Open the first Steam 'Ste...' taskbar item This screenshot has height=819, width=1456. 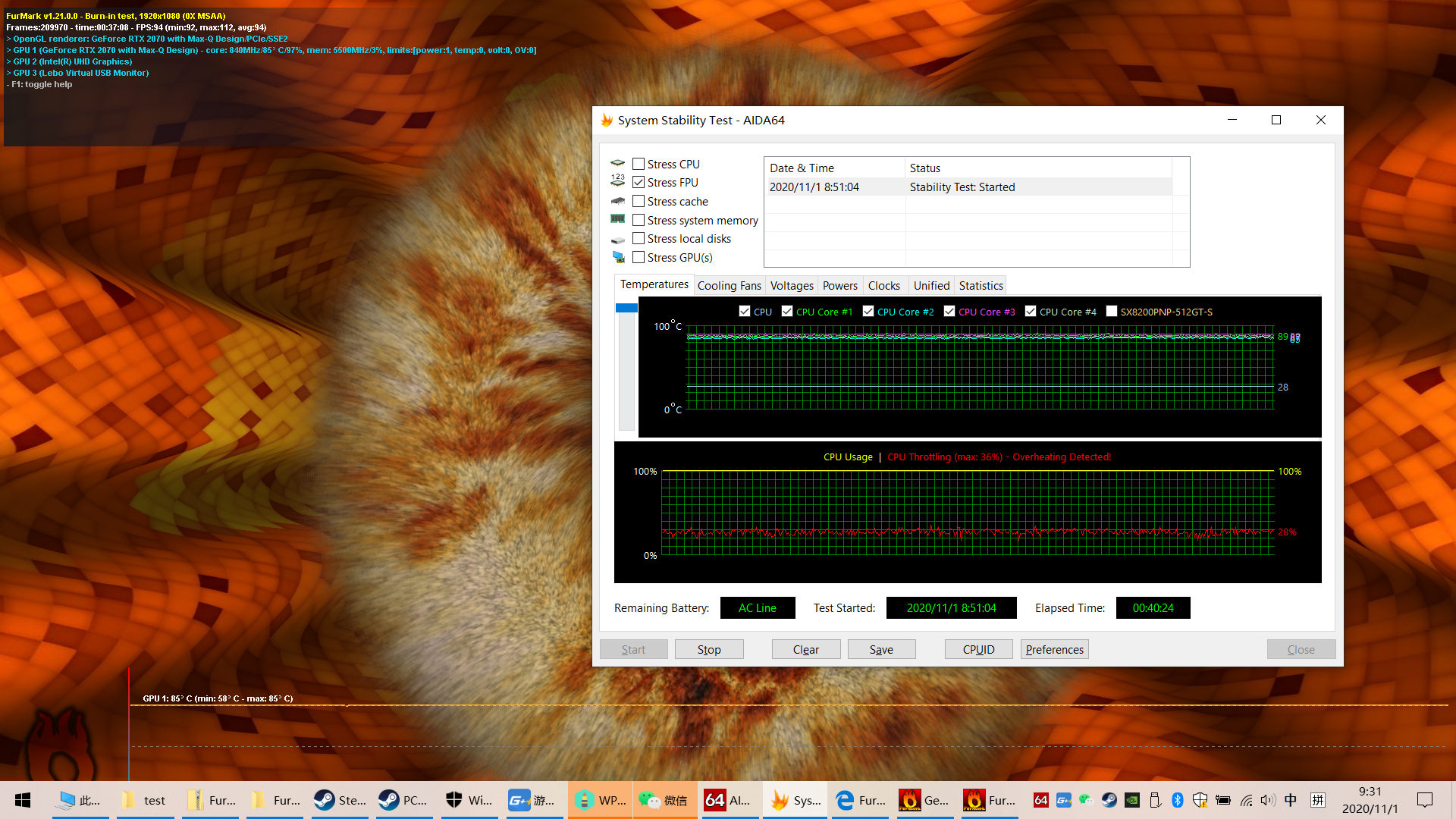tap(340, 800)
